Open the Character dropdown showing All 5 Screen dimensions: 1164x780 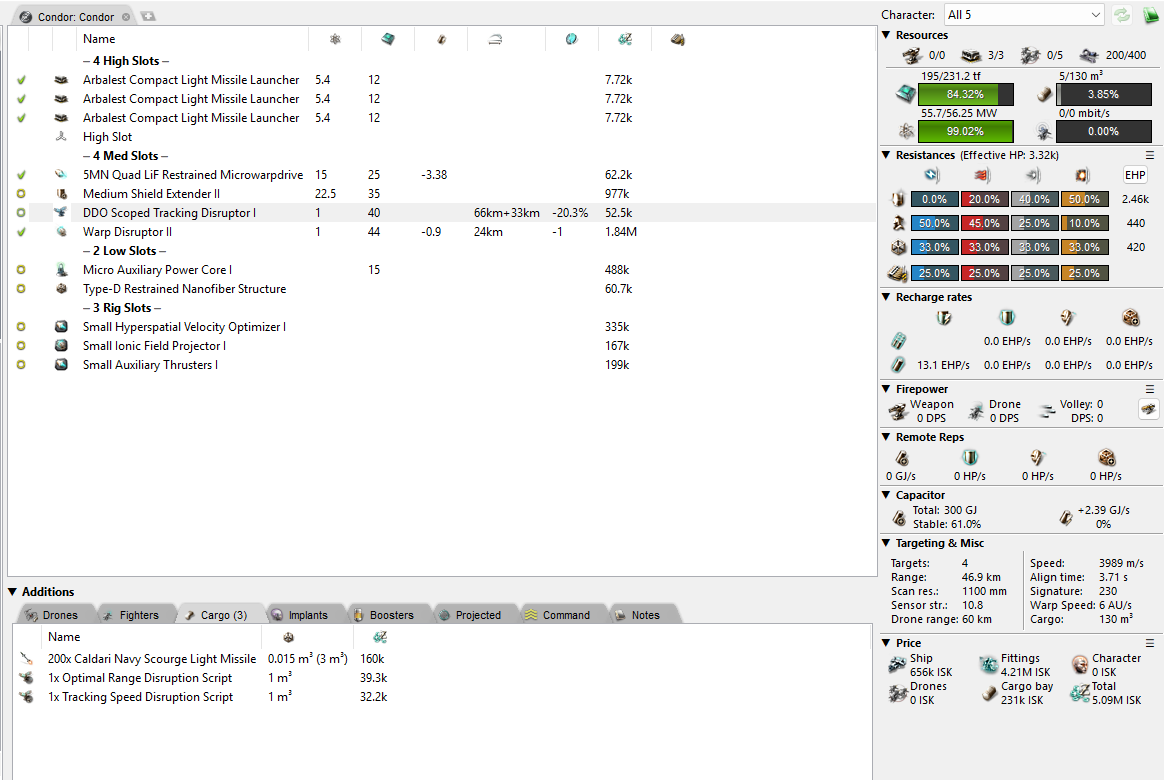pos(1023,15)
